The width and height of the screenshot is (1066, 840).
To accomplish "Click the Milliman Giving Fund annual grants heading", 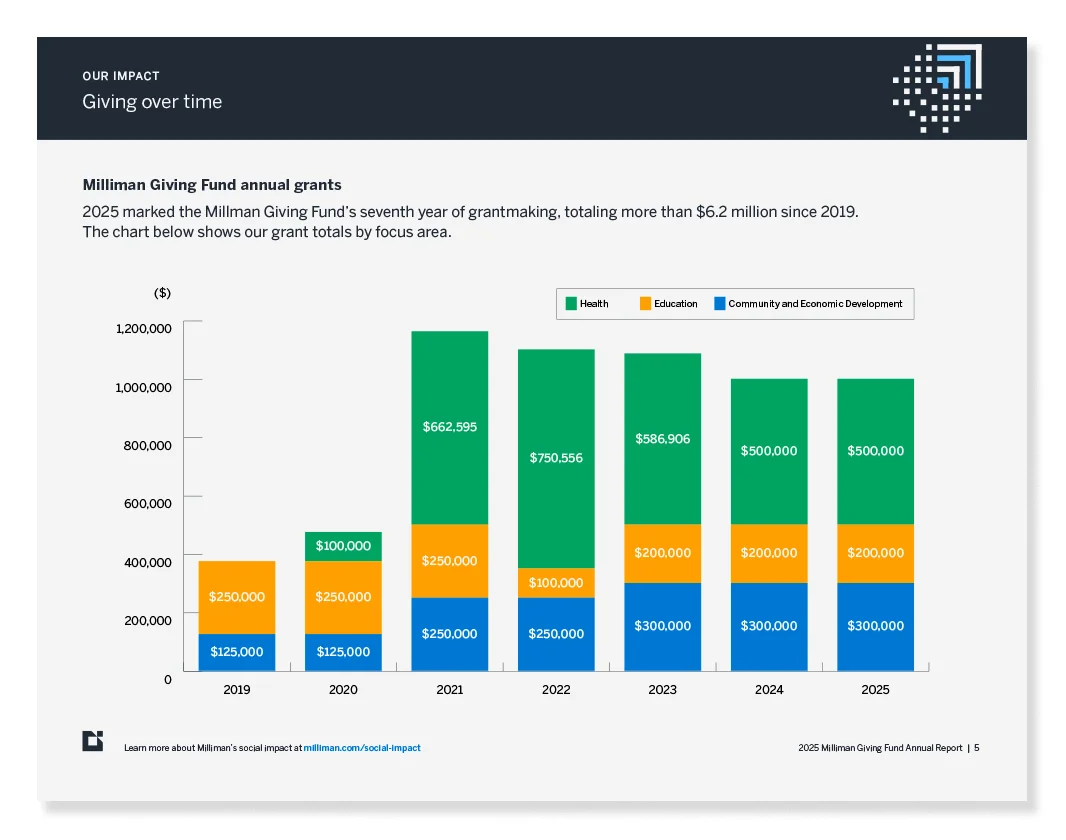I will coord(212,185).
